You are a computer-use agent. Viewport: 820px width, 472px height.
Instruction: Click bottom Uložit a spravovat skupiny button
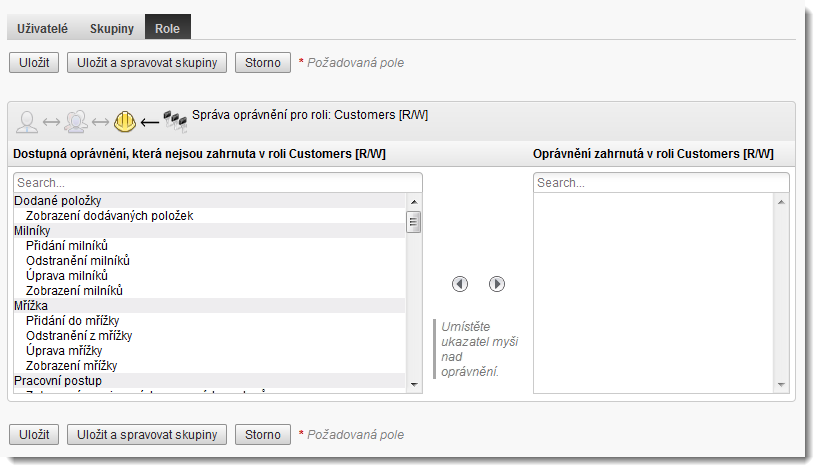(x=147, y=434)
